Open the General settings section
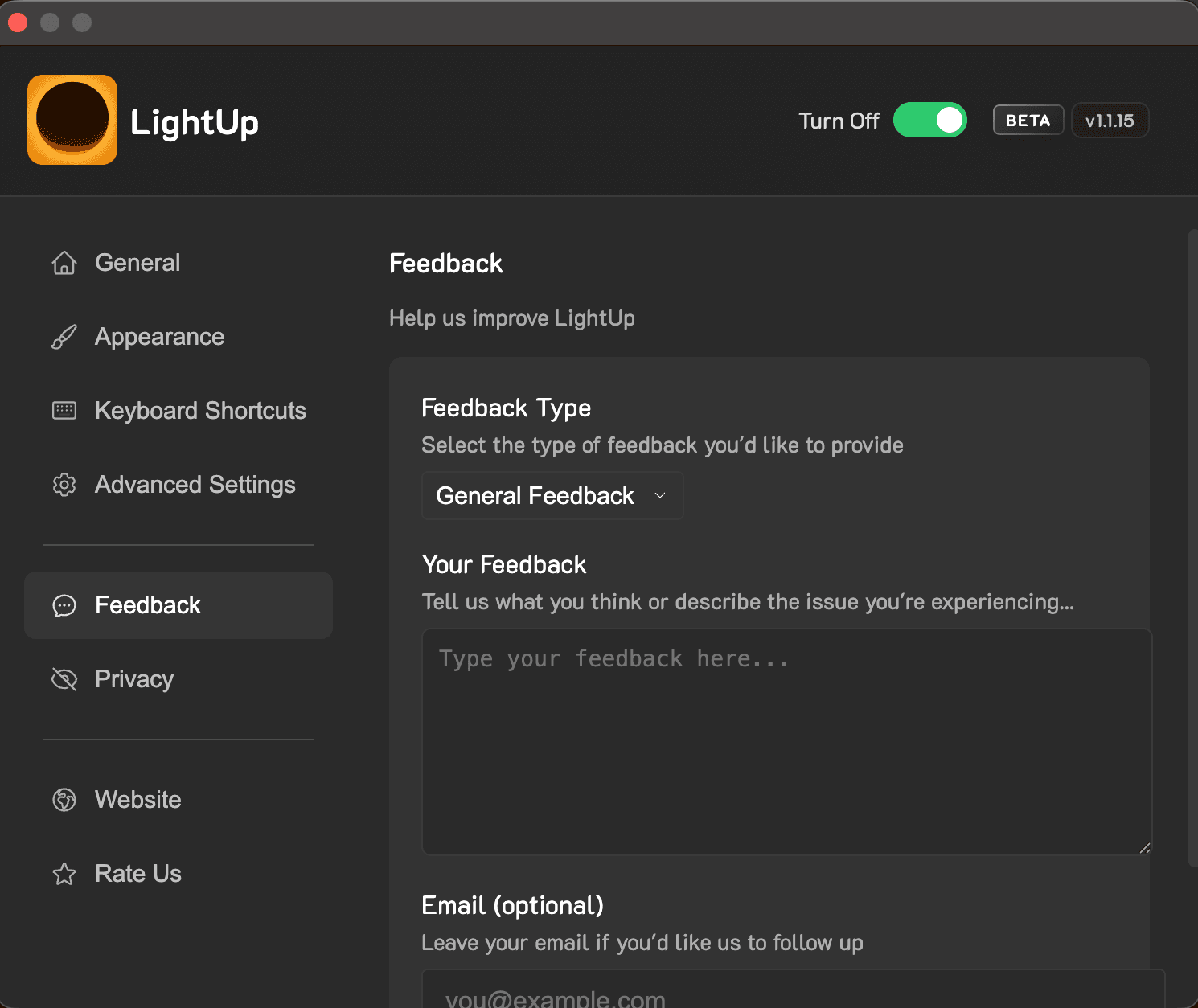Viewport: 1198px width, 1008px height. coord(137,262)
